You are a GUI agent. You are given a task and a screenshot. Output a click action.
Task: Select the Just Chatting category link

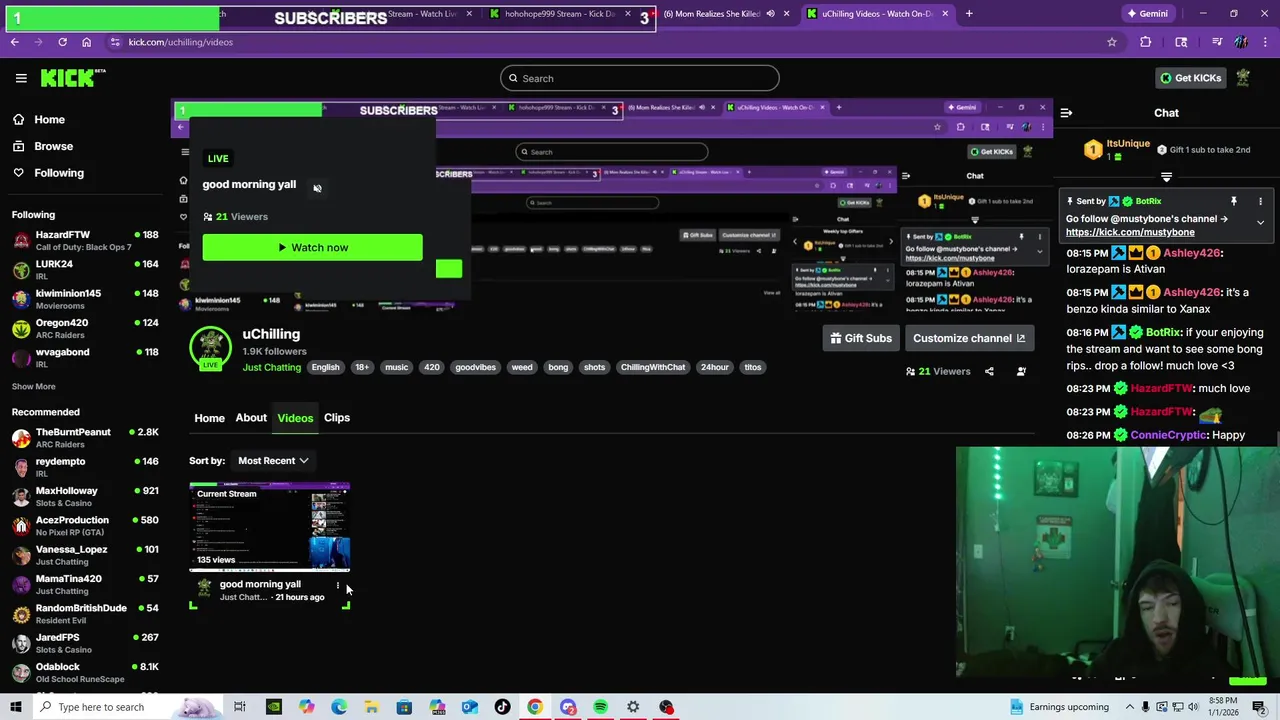coord(271,367)
